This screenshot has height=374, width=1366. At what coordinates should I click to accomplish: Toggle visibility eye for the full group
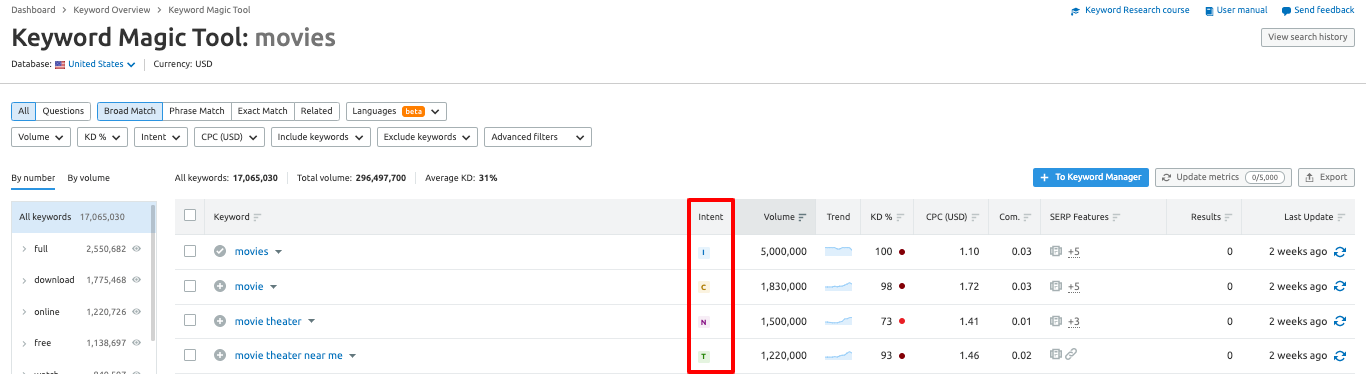[136, 249]
